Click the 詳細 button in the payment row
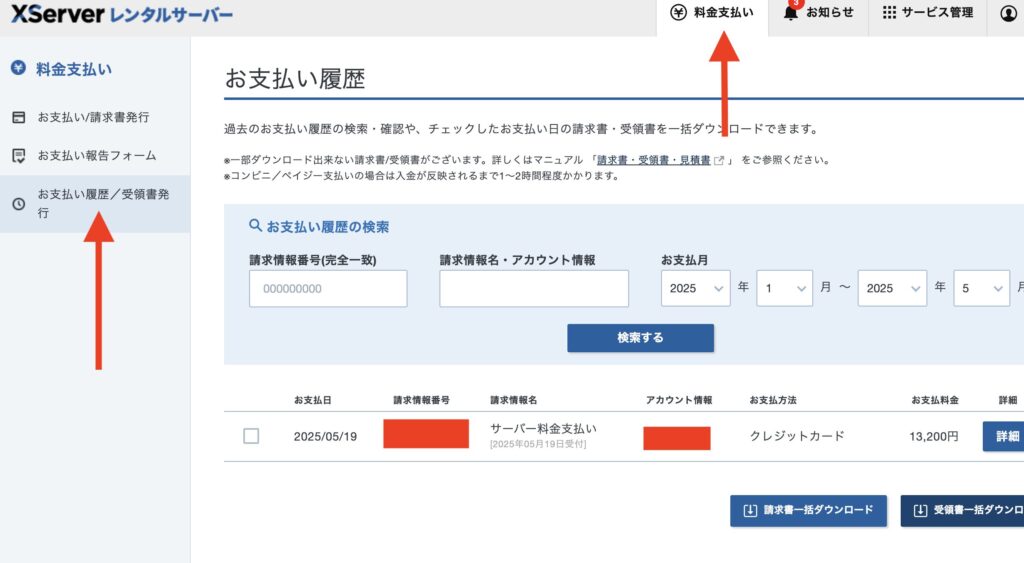Screen dimensions: 1024x563 coord(1006,436)
